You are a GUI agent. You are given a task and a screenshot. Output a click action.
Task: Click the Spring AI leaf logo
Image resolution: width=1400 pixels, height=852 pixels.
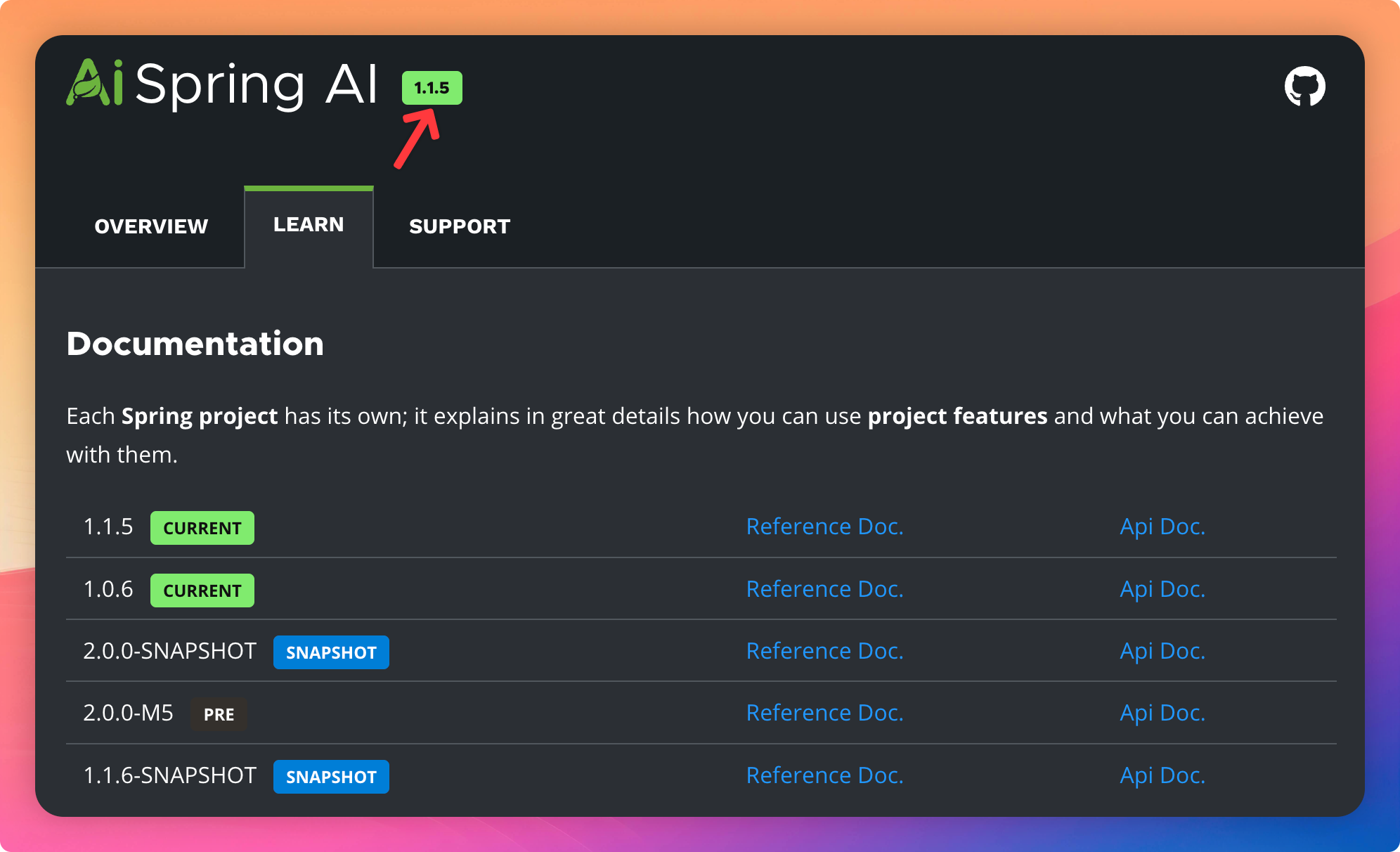(x=95, y=83)
